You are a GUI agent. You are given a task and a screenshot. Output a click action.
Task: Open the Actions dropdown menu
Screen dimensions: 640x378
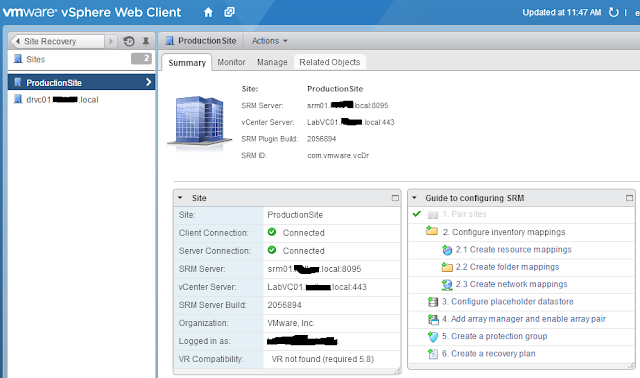(269, 41)
